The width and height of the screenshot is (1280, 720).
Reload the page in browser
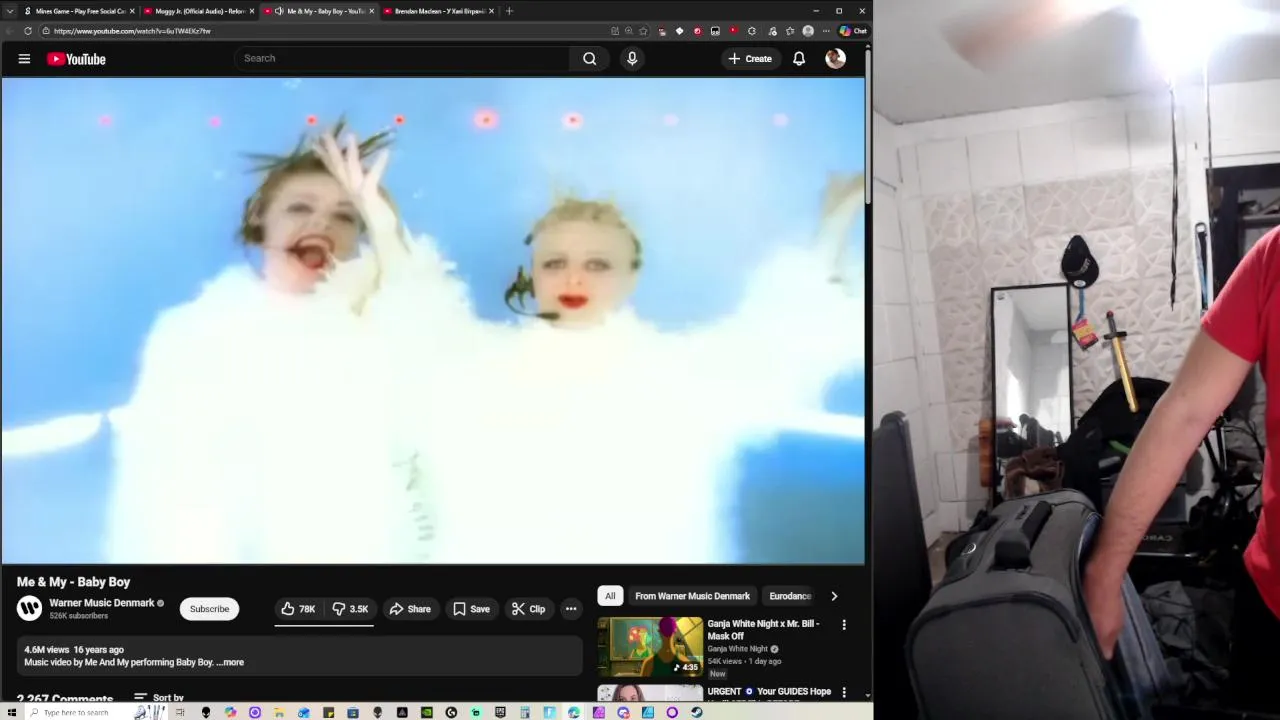click(x=27, y=31)
